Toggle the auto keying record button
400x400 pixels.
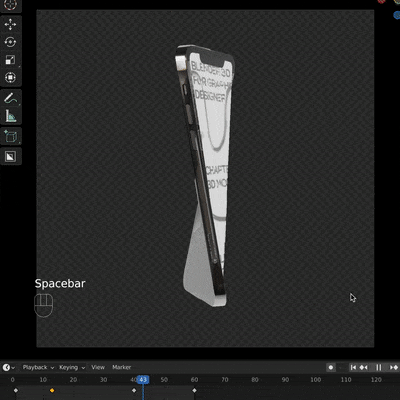[331, 367]
